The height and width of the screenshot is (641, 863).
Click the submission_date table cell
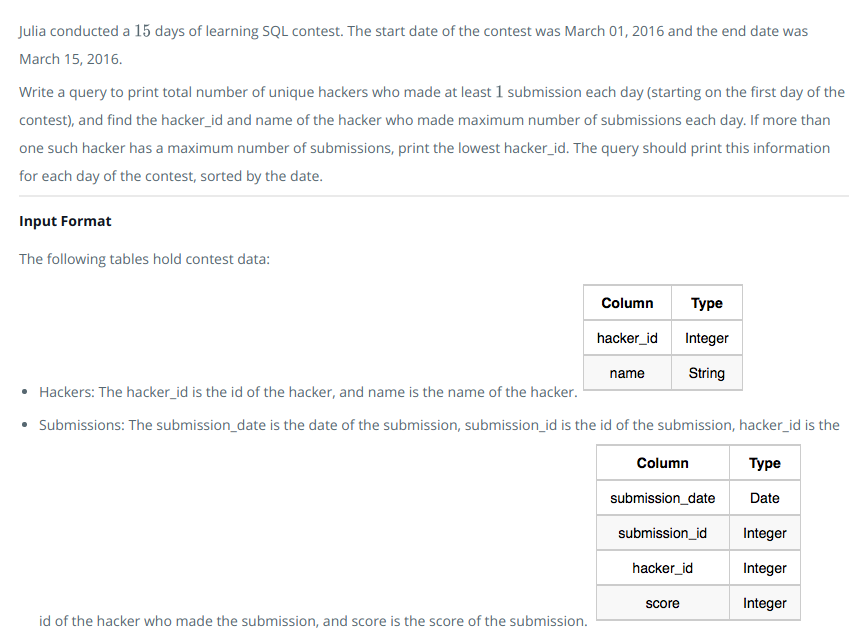point(663,498)
